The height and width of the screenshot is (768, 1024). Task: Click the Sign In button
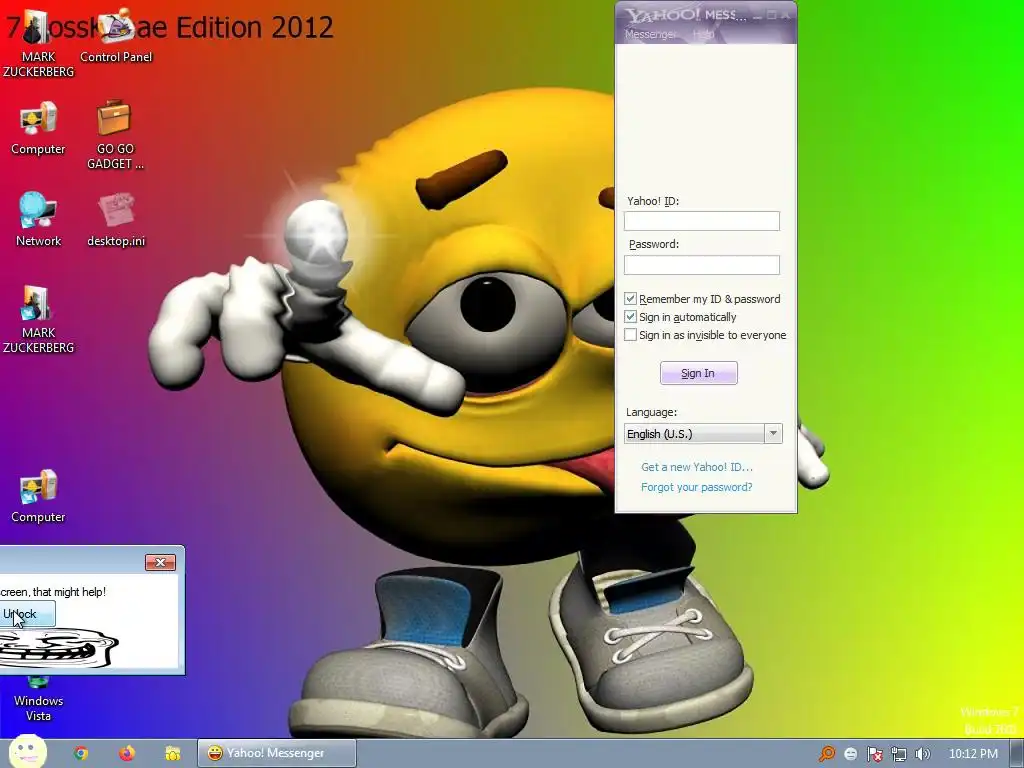tap(699, 373)
